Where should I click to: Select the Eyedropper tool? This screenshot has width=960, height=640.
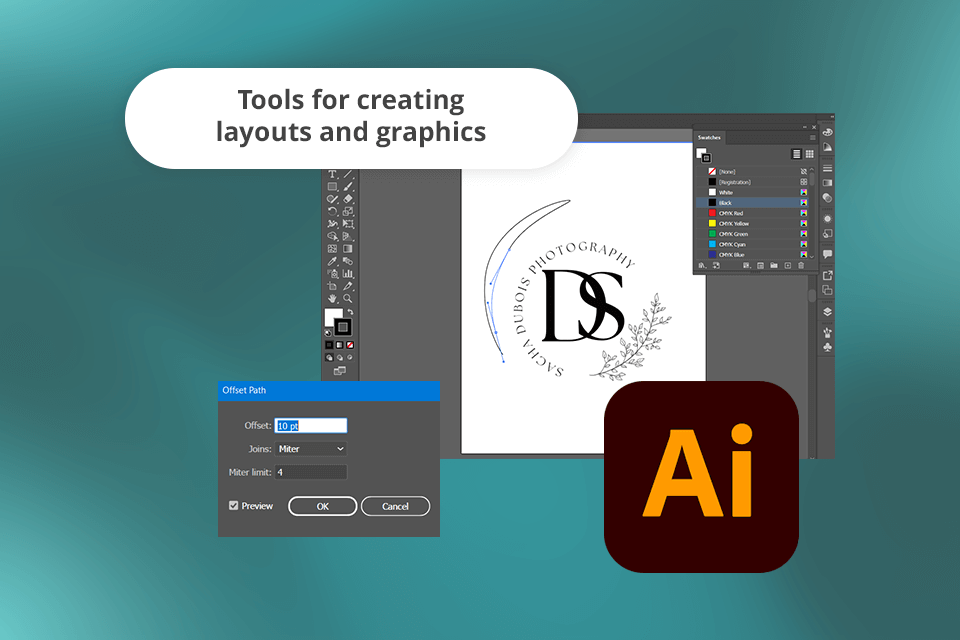tap(332, 262)
